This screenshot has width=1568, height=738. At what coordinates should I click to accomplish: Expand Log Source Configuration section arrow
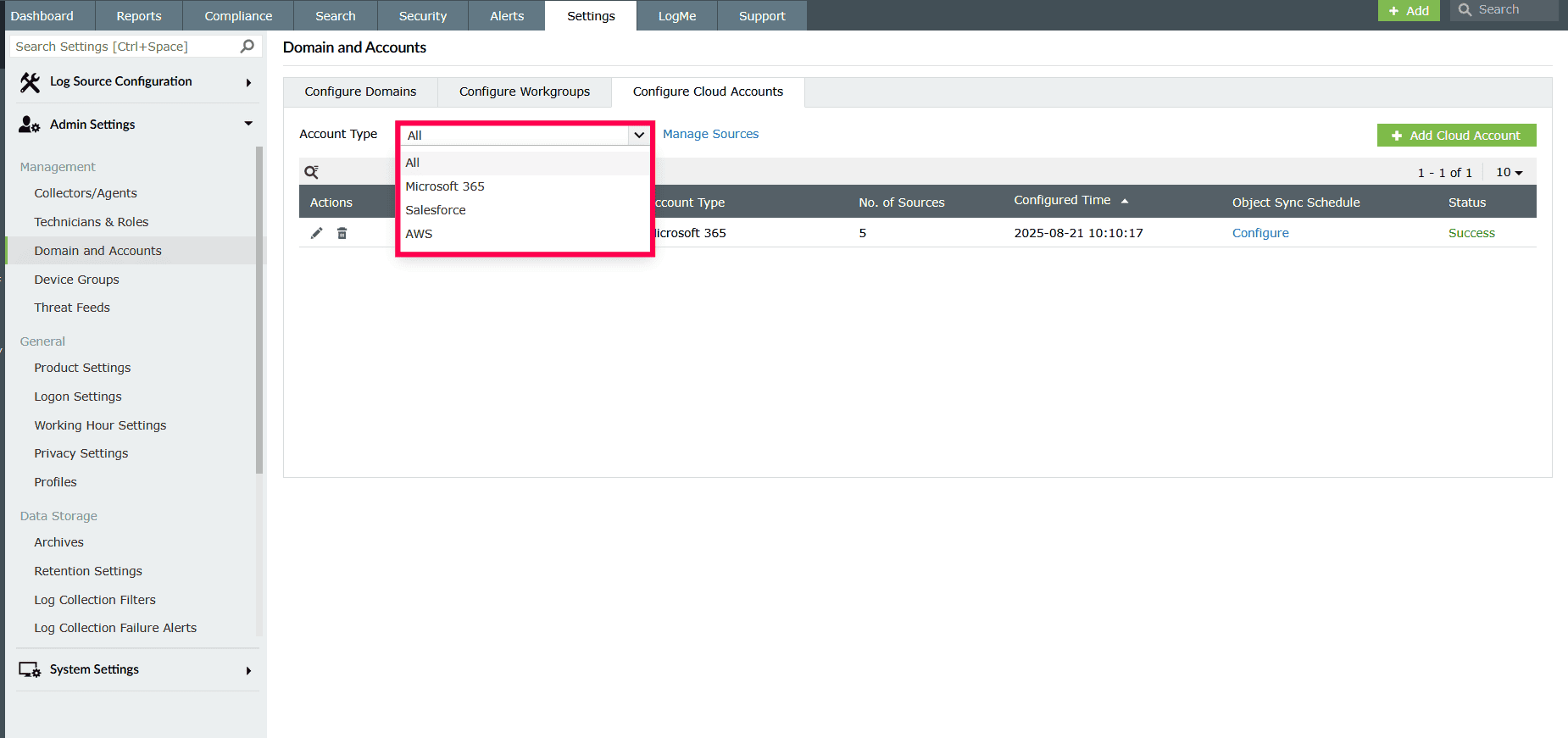point(248,82)
